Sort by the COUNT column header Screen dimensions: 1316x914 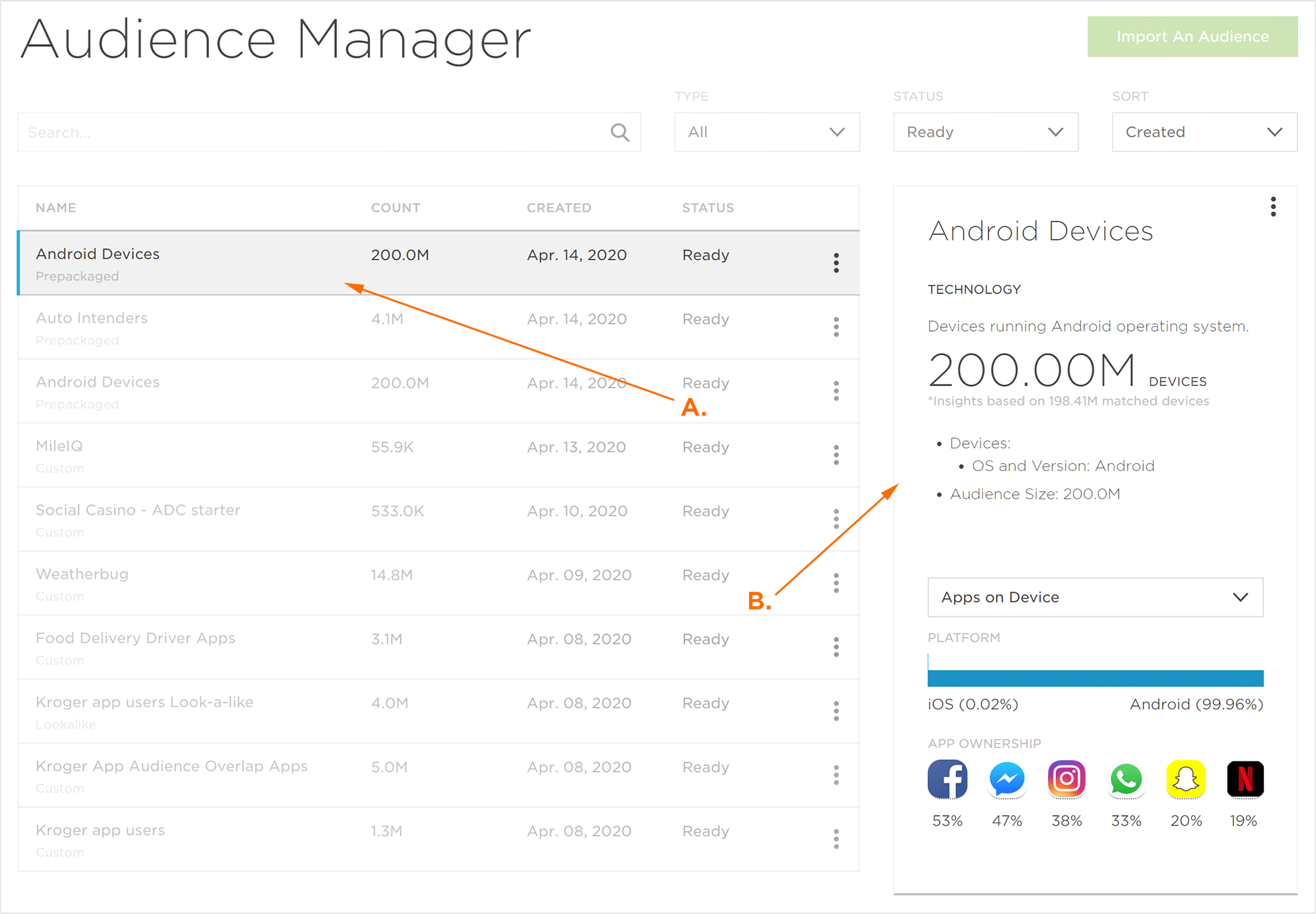[x=395, y=208]
